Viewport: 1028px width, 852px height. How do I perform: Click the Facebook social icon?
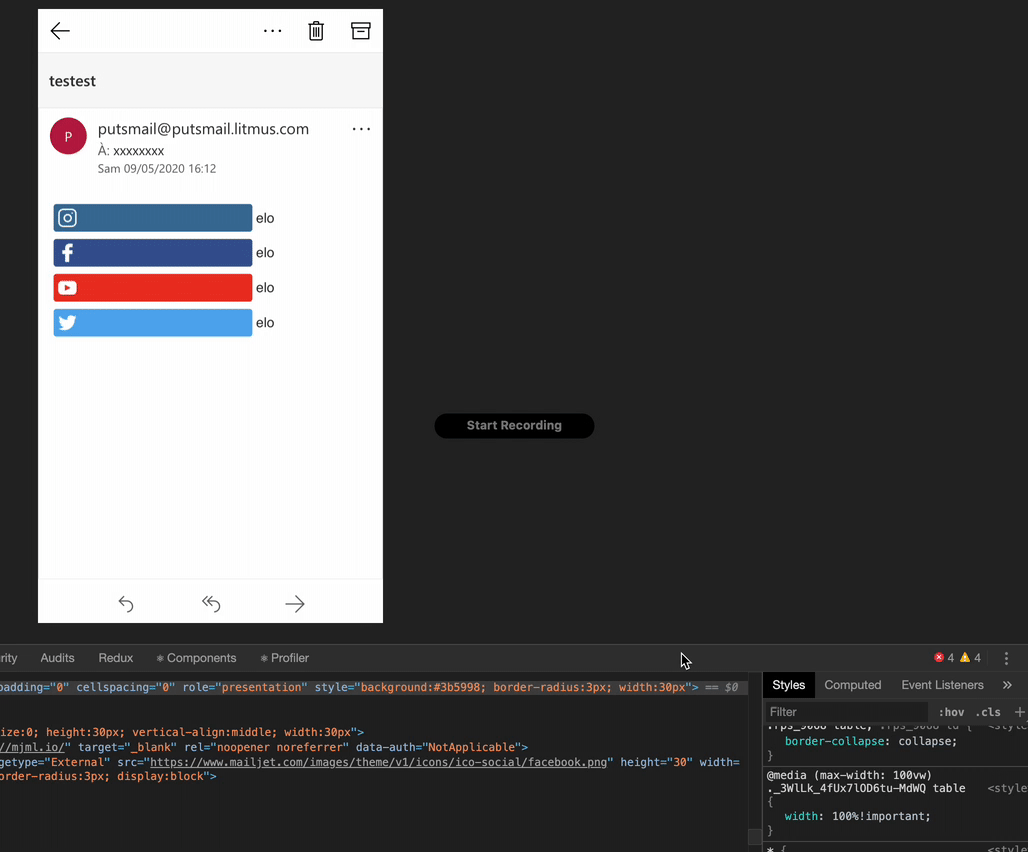(68, 253)
